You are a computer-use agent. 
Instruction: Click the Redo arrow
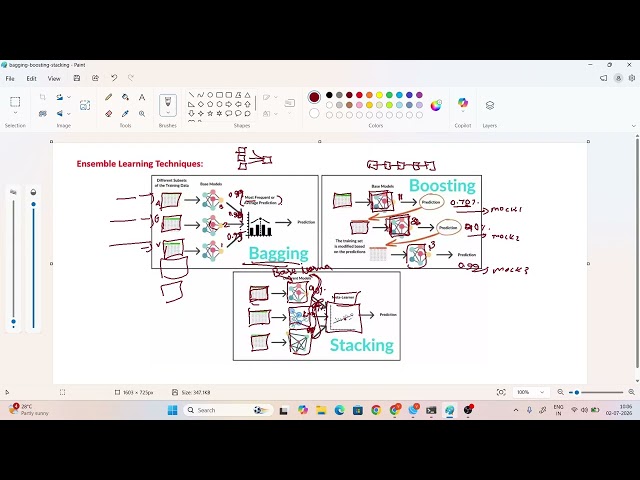tap(131, 78)
